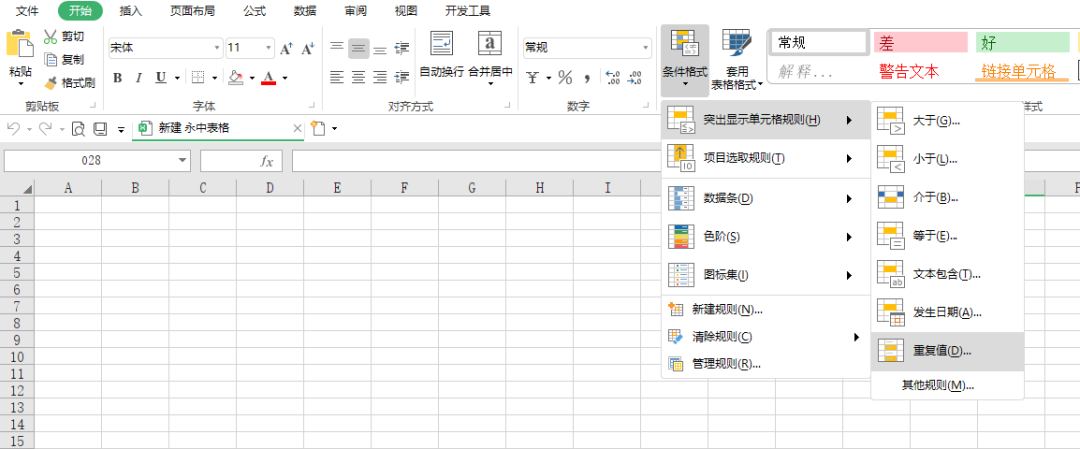The width and height of the screenshot is (1080, 449).
Task: Switch to the 插入 tab
Action: 131,11
